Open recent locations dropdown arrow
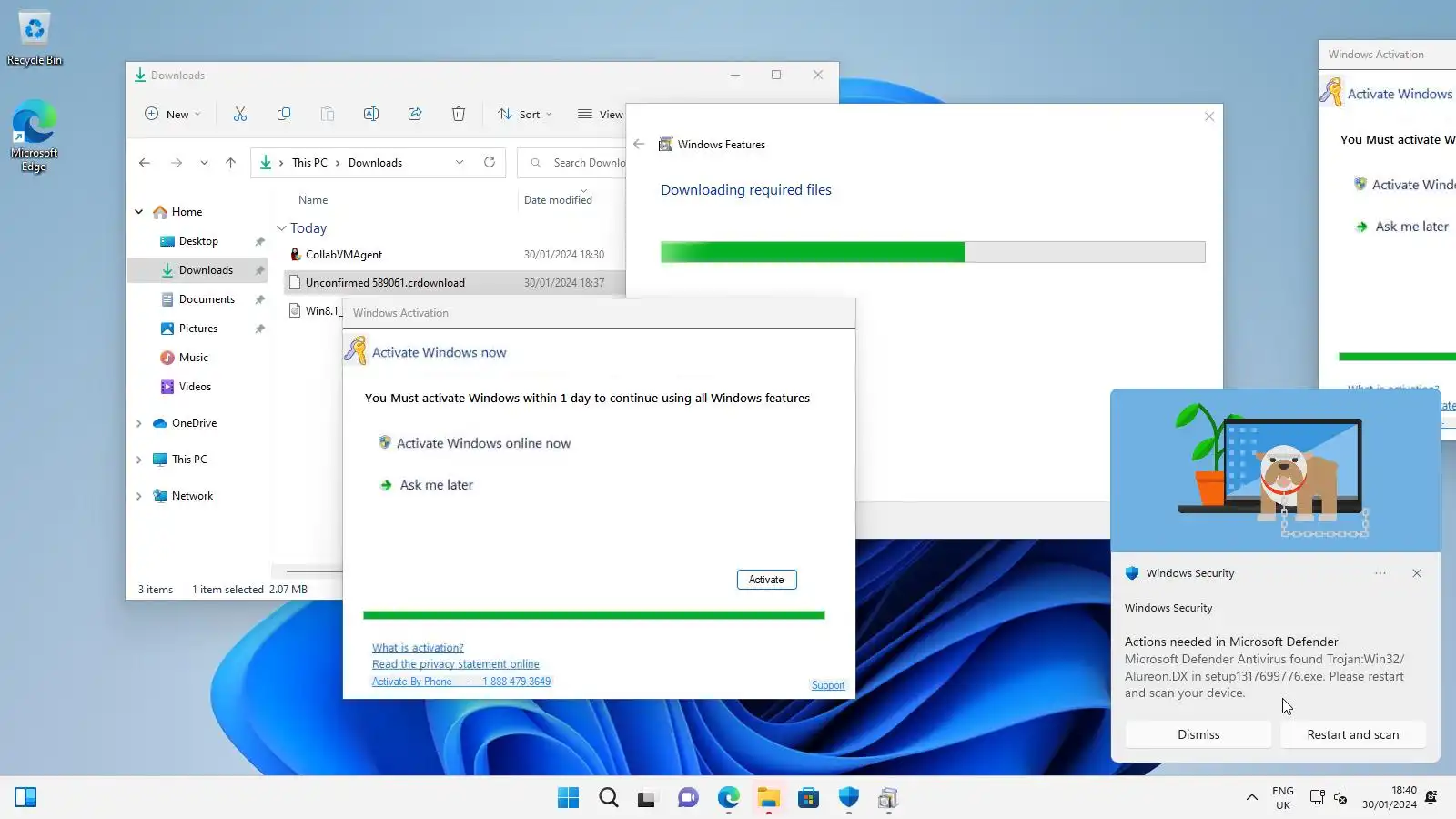 tap(205, 163)
